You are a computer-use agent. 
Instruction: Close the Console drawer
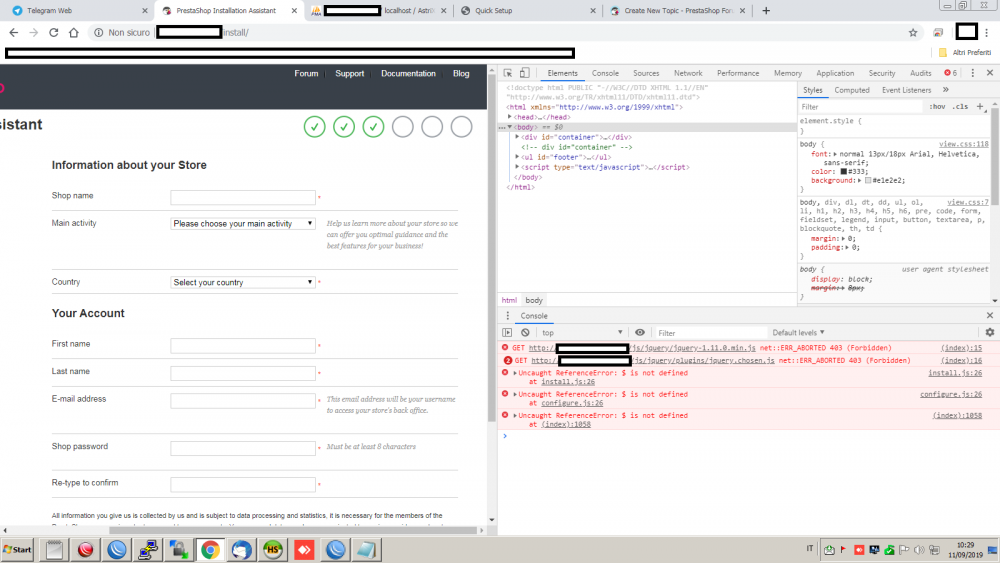coord(990,316)
